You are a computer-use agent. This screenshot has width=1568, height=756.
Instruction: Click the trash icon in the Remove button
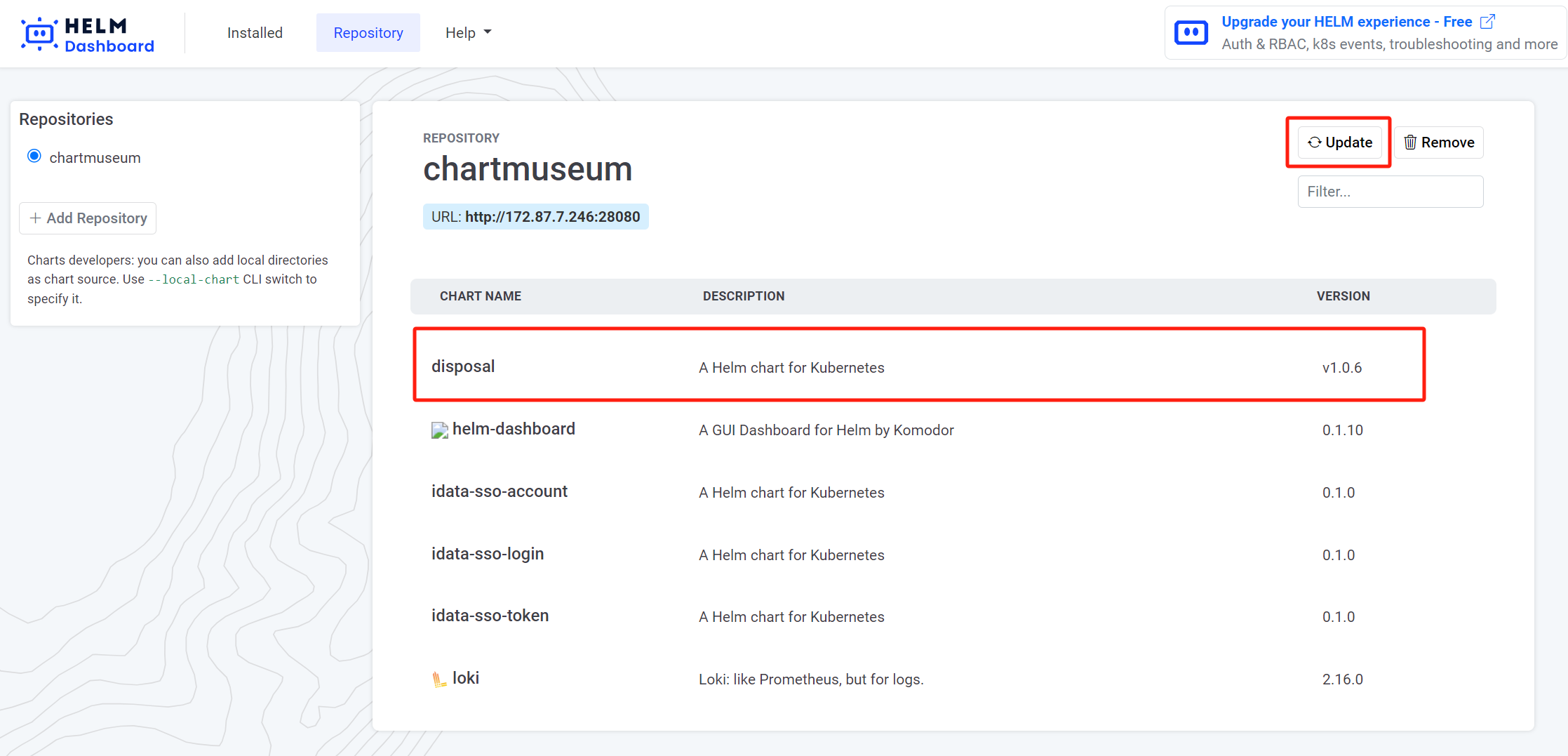click(1411, 142)
